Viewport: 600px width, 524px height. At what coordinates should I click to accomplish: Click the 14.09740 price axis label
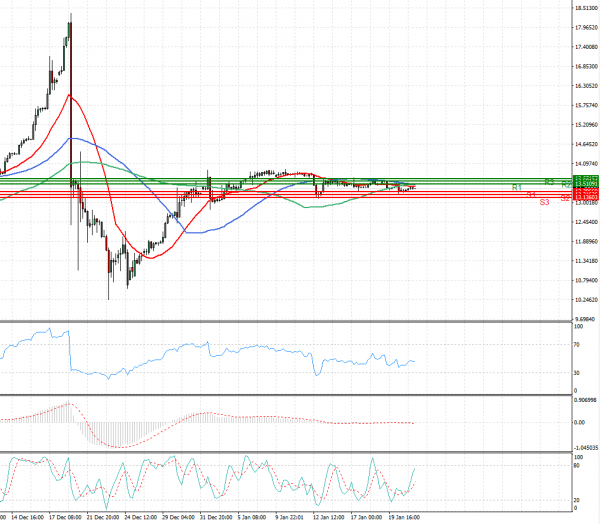pos(586,164)
